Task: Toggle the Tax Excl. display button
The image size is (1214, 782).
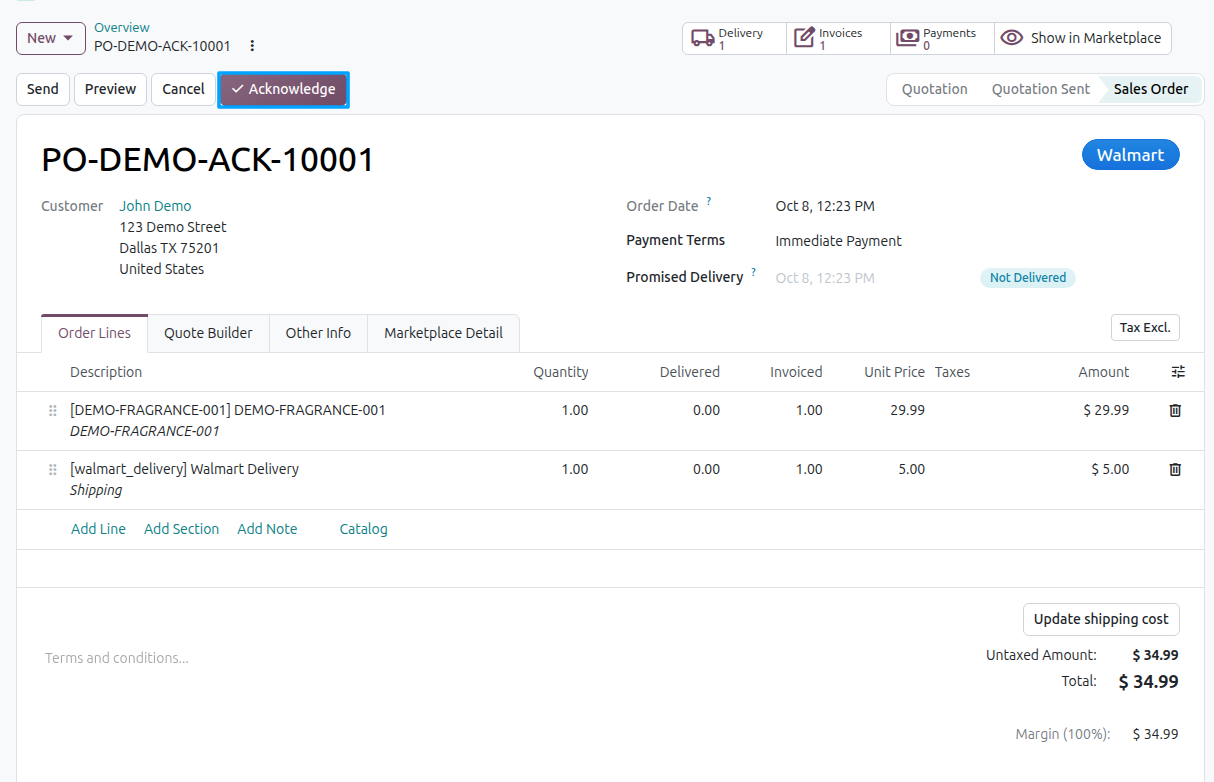Action: pyautogui.click(x=1145, y=328)
